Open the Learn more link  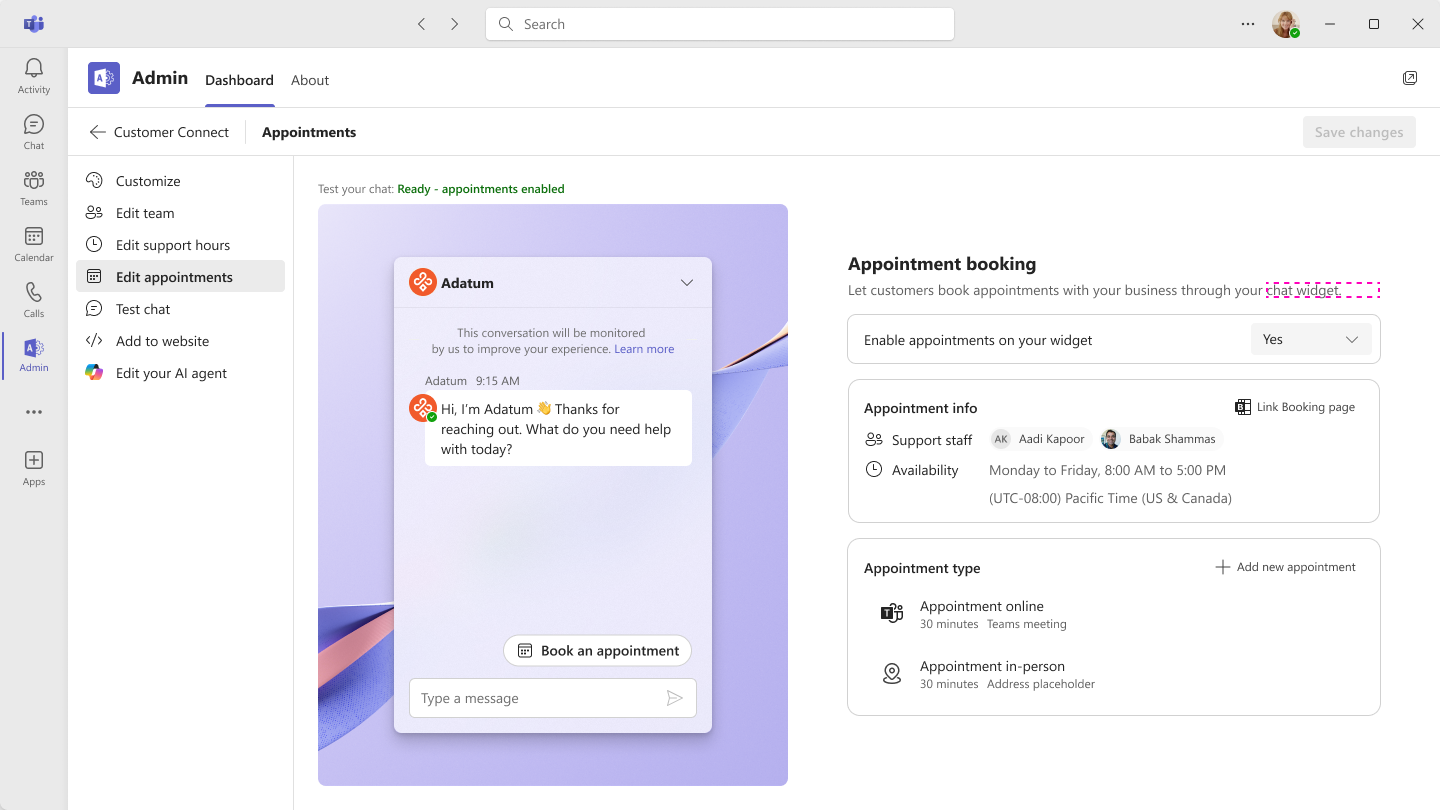(644, 349)
